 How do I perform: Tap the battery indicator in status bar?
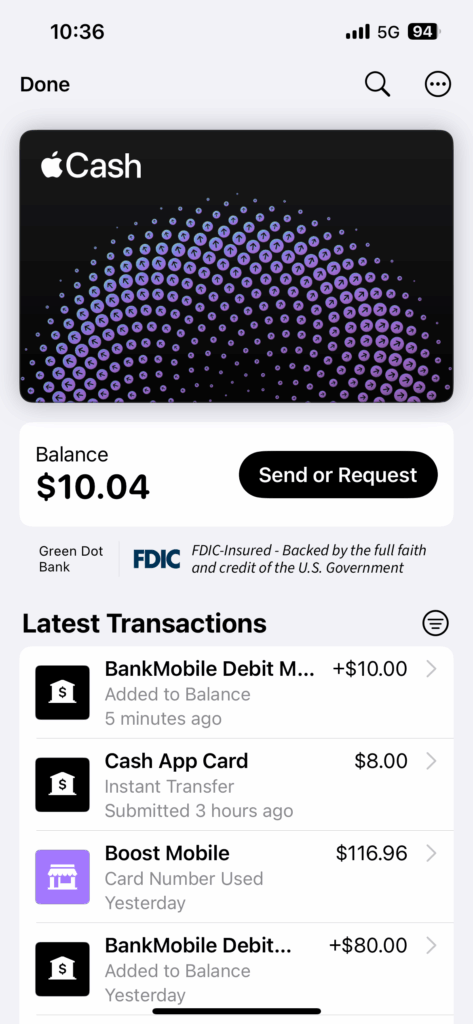425,31
